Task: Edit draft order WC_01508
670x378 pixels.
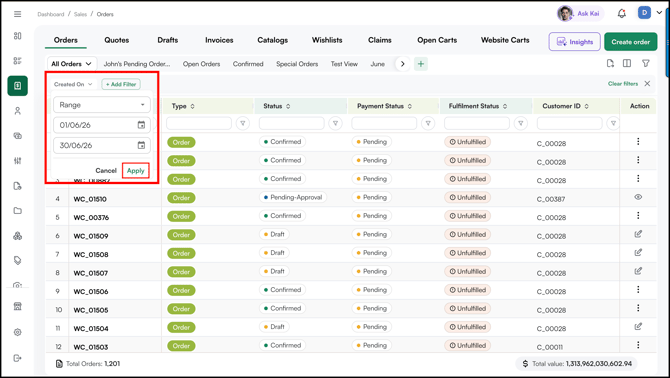Action: click(638, 252)
